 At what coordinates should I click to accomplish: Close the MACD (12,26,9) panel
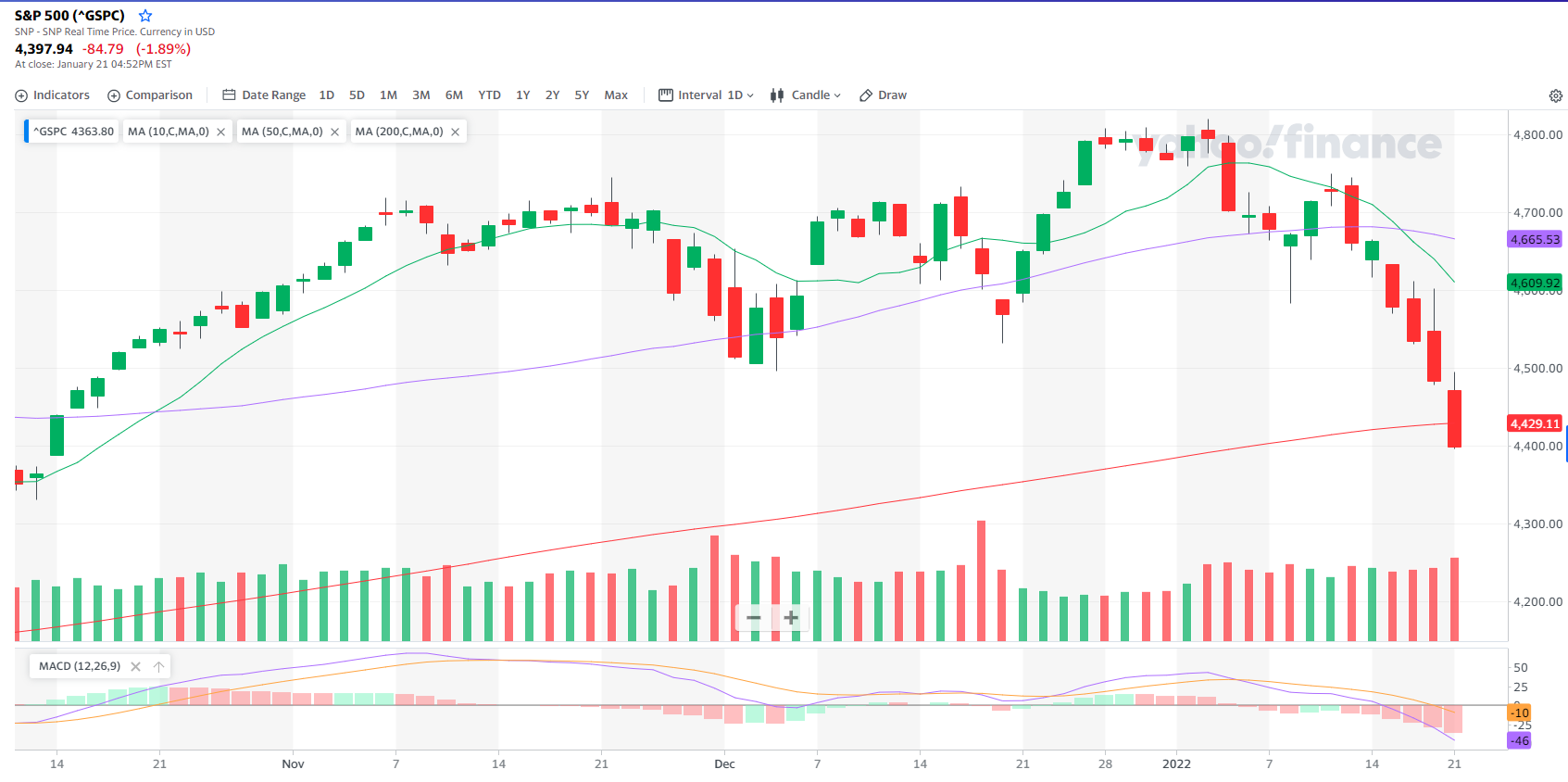tap(136, 666)
